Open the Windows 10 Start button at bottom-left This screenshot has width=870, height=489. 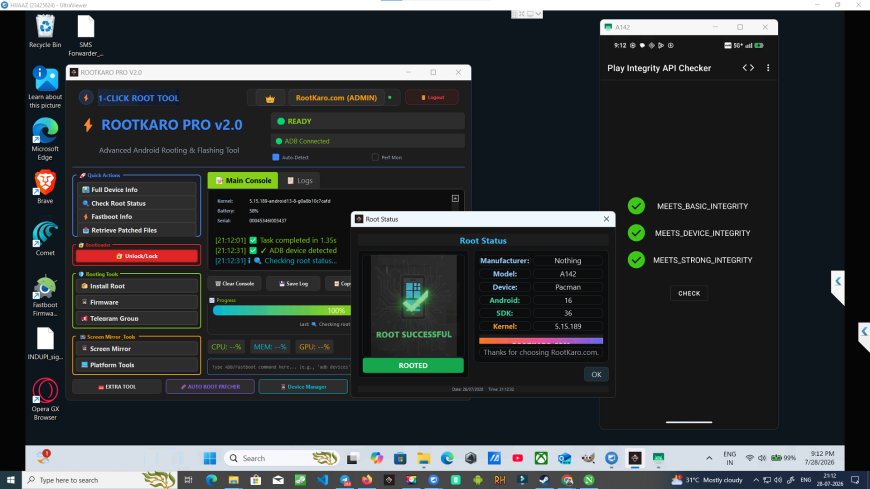tap(11, 480)
